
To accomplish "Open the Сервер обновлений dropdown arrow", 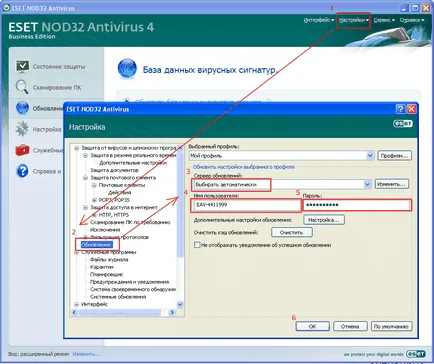I will pyautogui.click(x=367, y=184).
